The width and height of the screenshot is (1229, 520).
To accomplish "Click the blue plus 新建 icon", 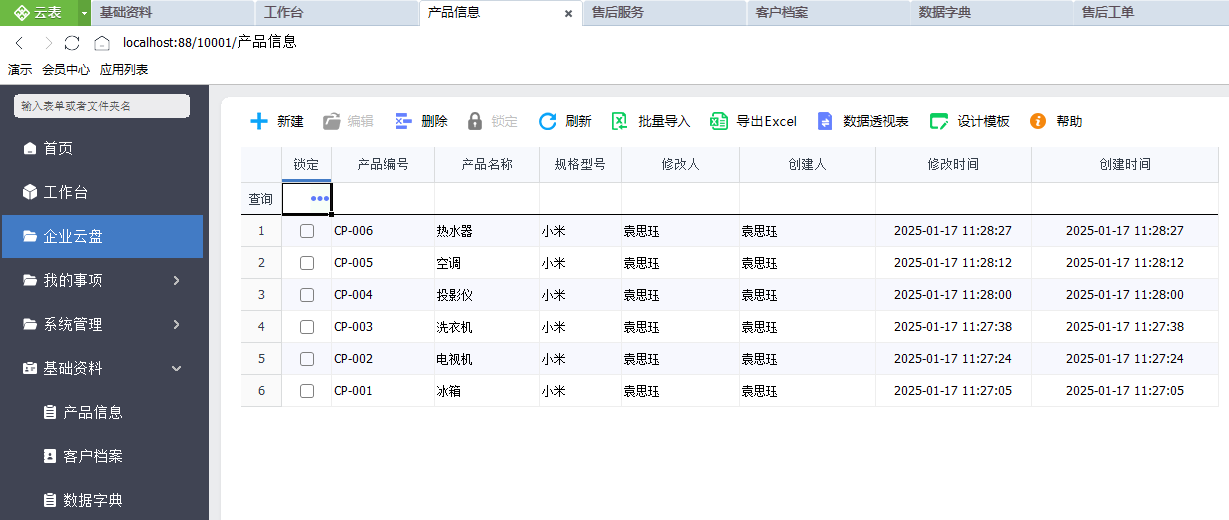I will click(x=259, y=121).
